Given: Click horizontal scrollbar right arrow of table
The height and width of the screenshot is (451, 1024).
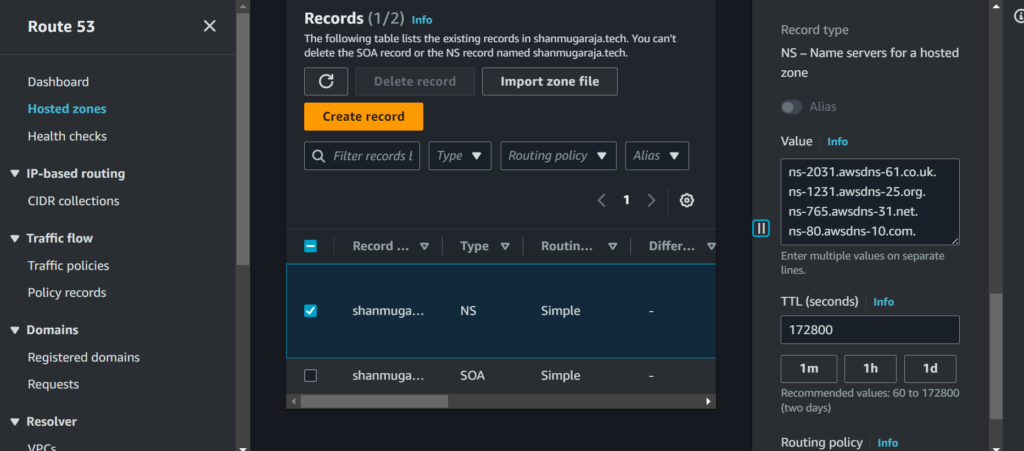Looking at the screenshot, I should 709,401.
